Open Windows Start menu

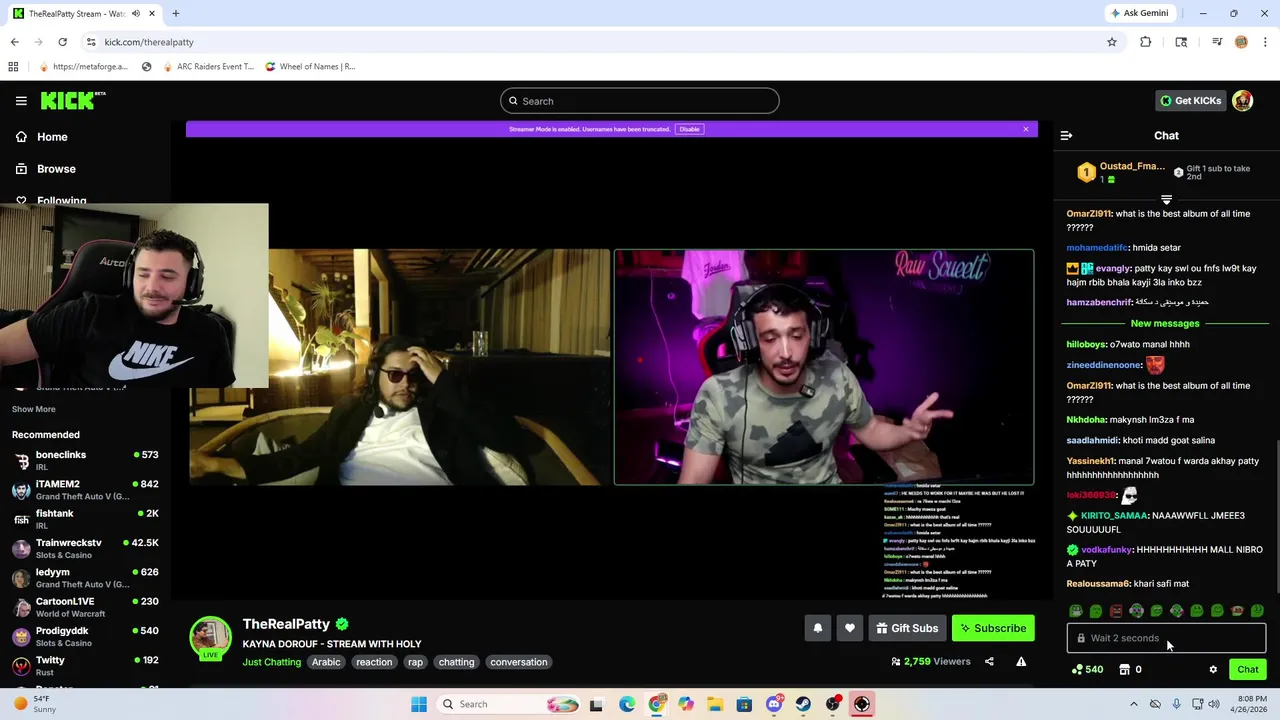pyautogui.click(x=419, y=704)
